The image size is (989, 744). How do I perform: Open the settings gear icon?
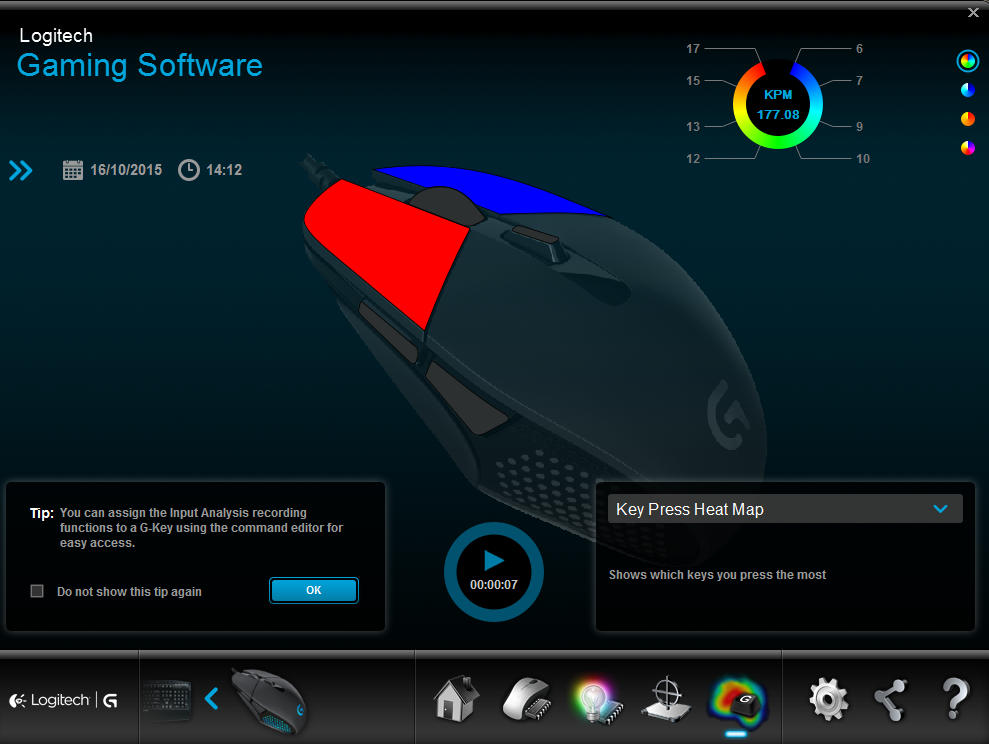point(828,697)
